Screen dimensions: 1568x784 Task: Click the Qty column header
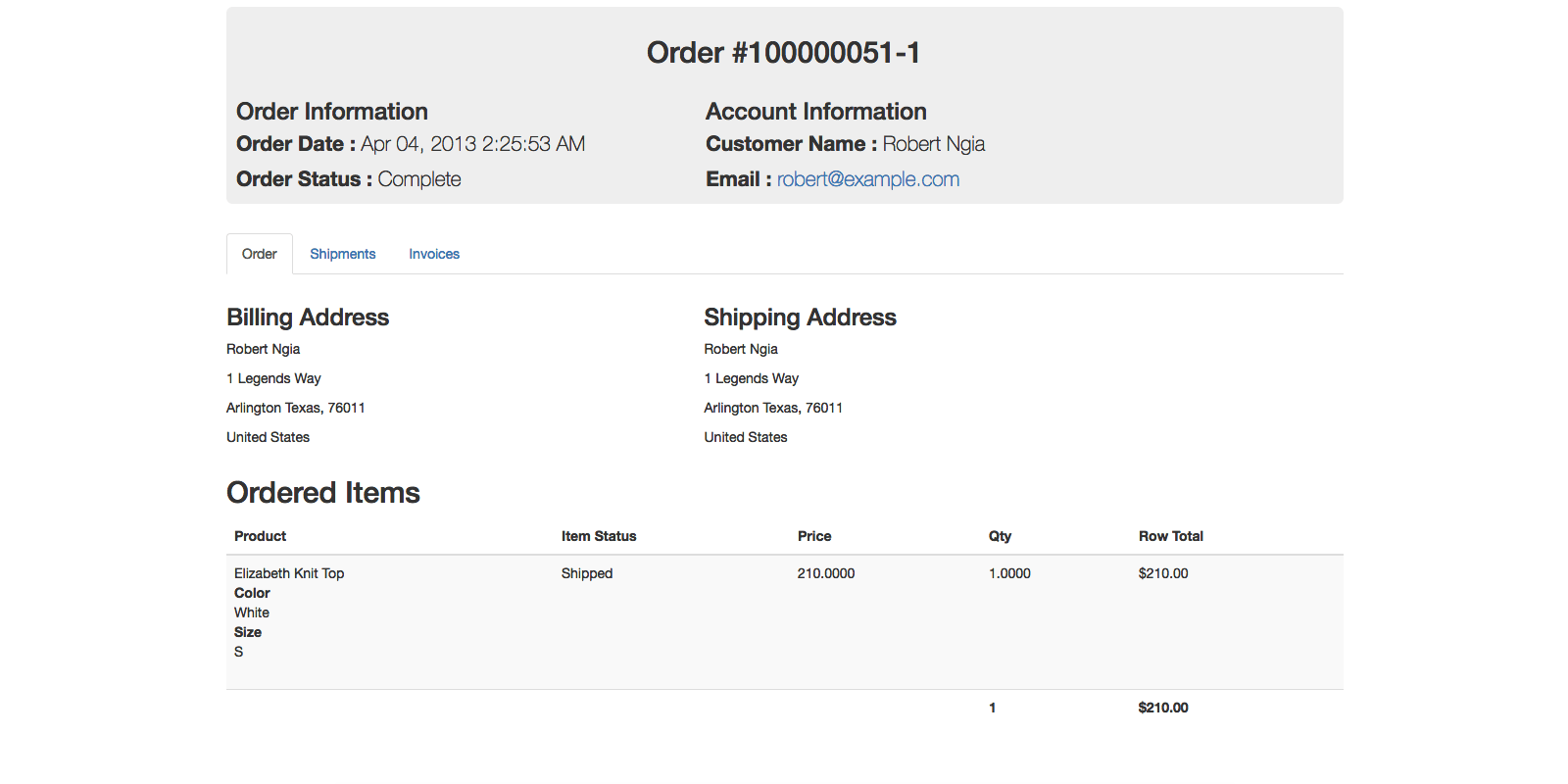coord(1000,536)
